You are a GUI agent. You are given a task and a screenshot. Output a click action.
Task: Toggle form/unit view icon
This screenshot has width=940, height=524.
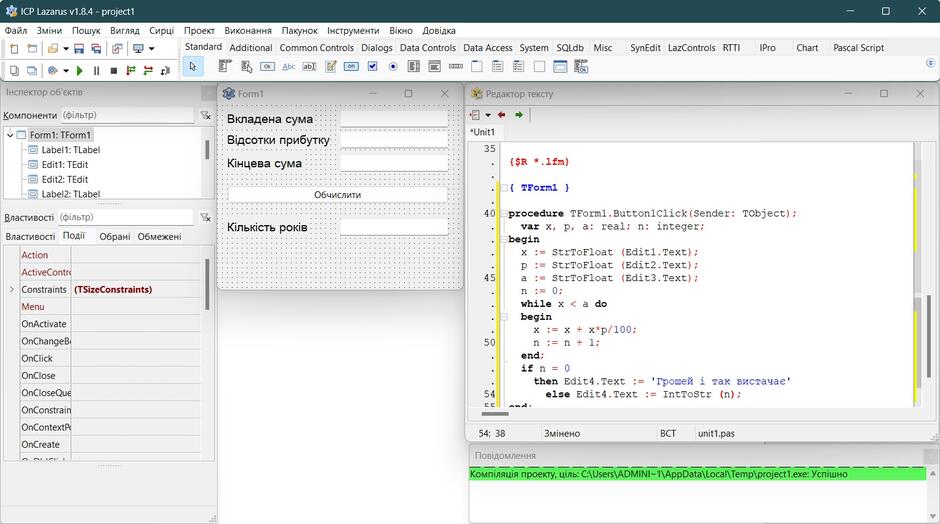click(x=117, y=49)
